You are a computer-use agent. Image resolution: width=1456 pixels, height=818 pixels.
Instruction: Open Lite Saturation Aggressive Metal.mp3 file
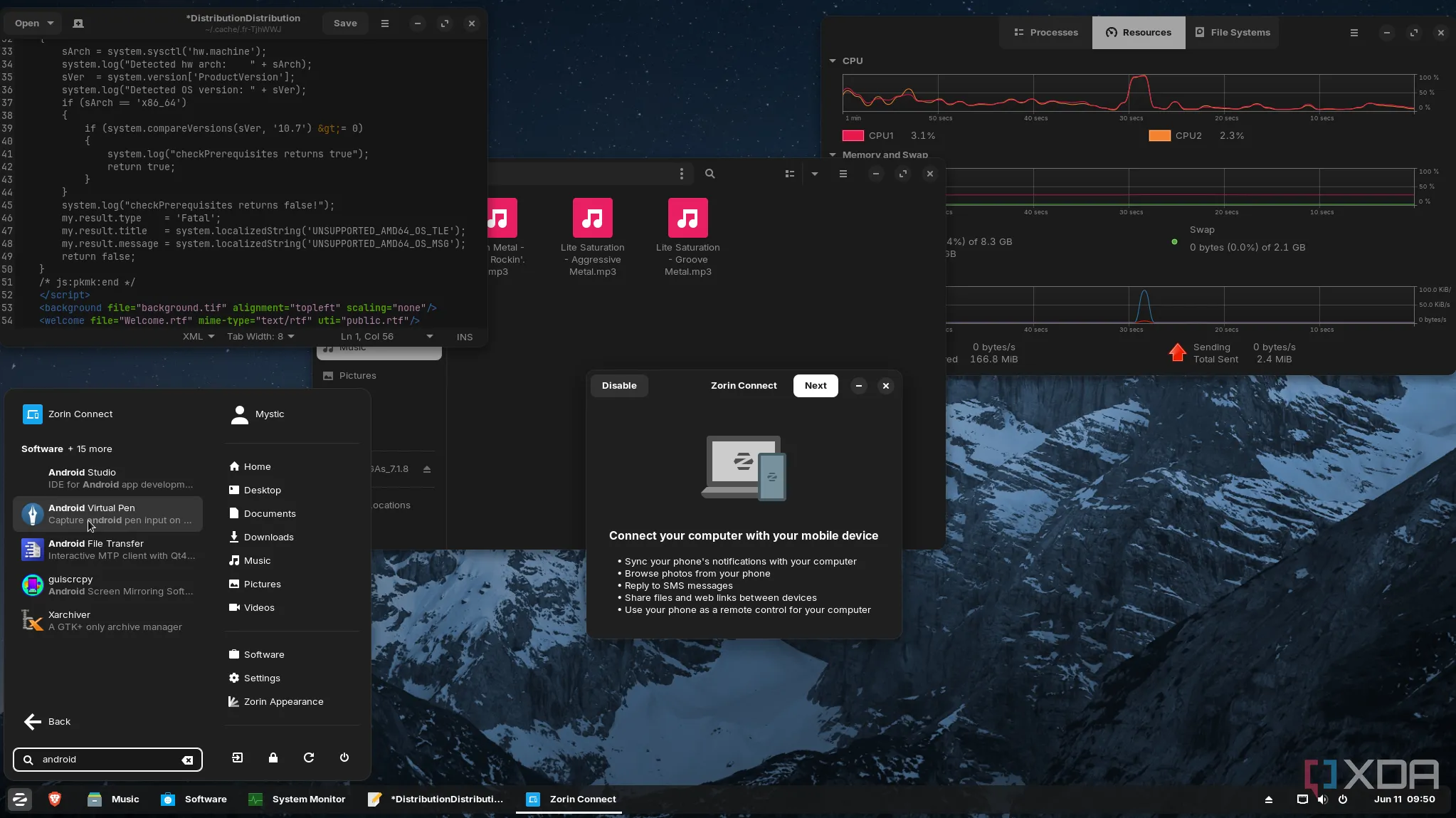[x=593, y=238]
